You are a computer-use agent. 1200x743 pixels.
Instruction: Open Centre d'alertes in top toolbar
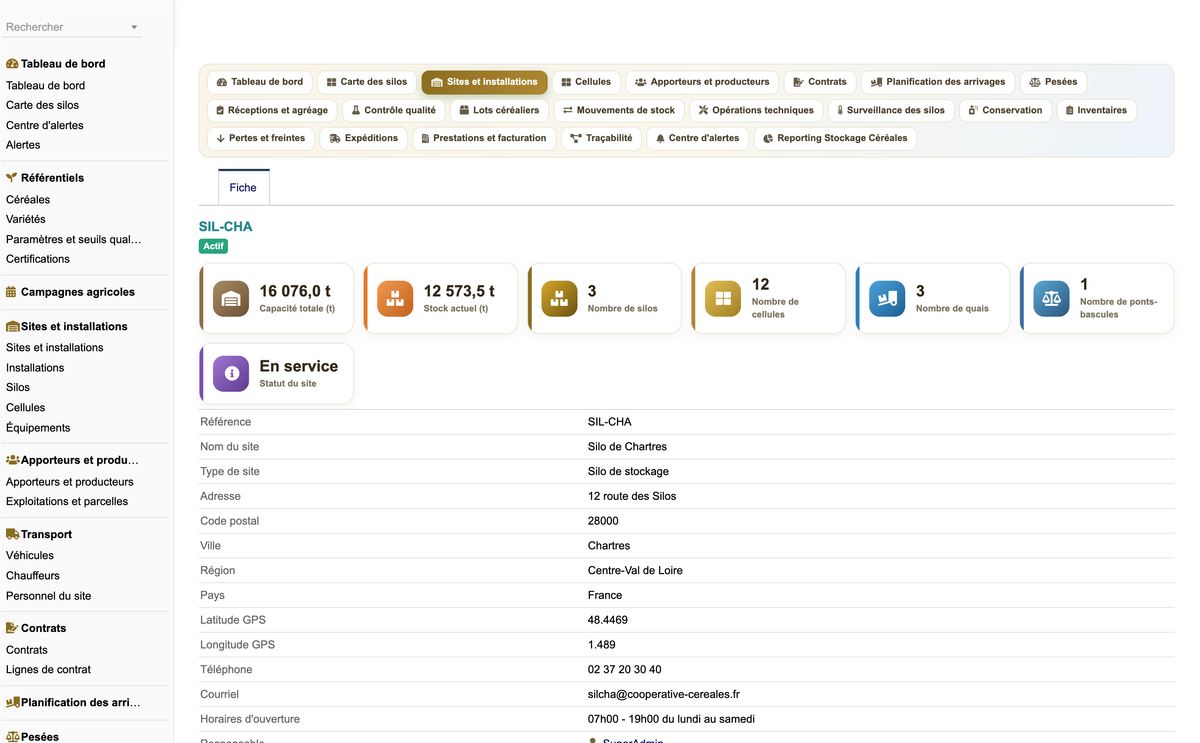click(x=697, y=138)
